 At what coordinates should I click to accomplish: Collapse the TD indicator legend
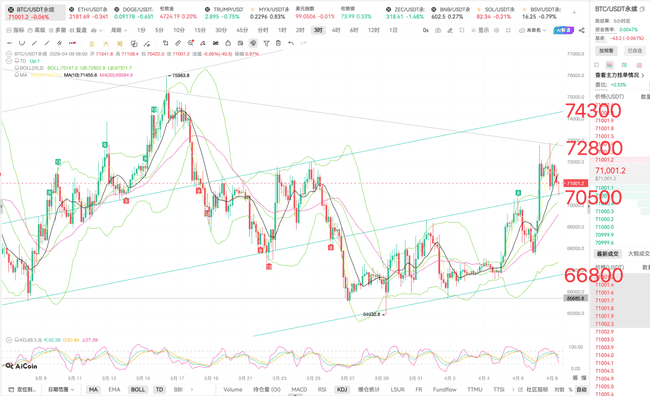coord(9,61)
